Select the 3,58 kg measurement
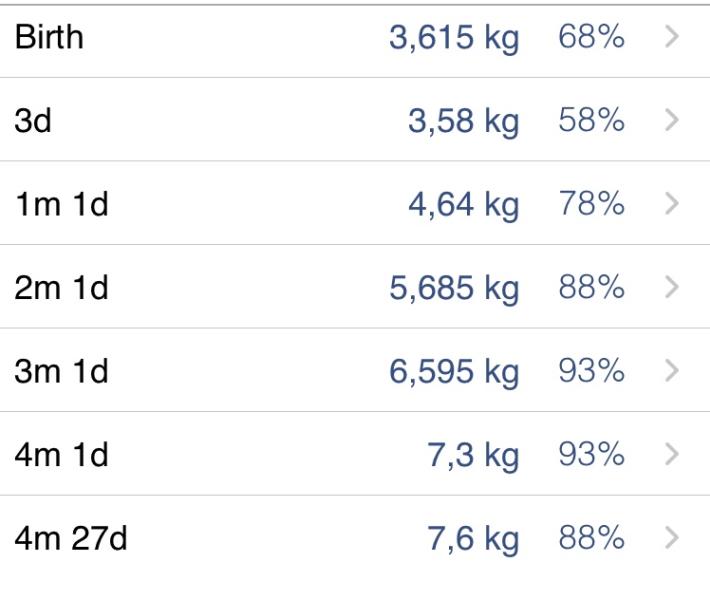 (x=464, y=122)
